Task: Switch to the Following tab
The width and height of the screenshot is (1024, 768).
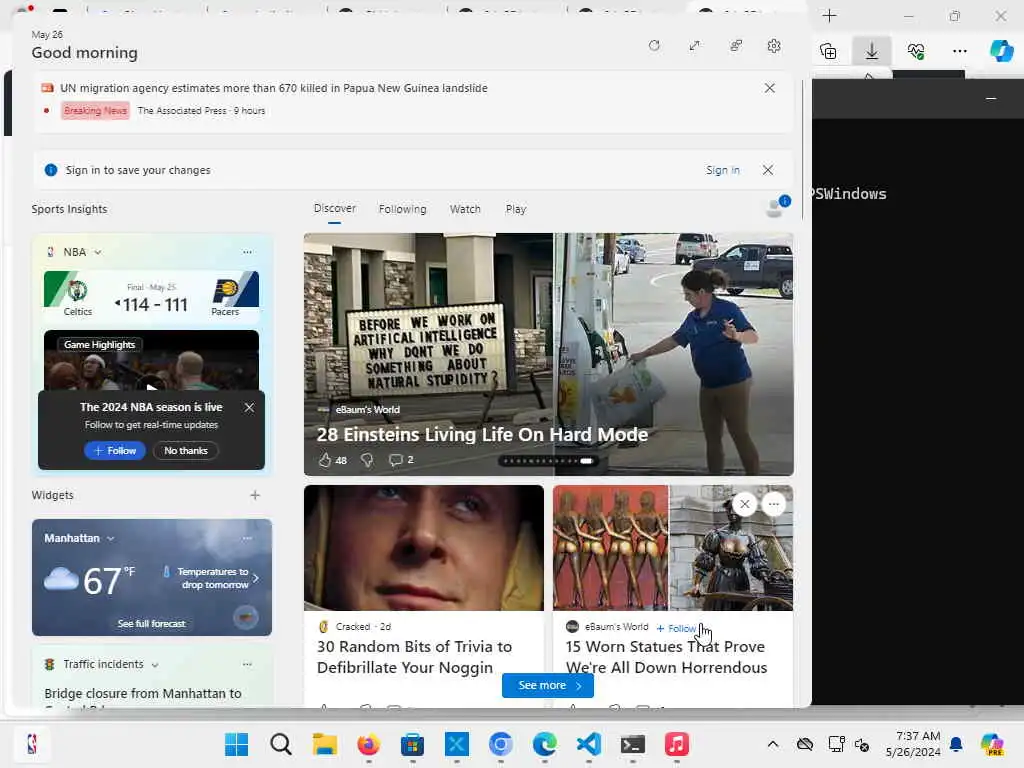Action: [x=402, y=209]
